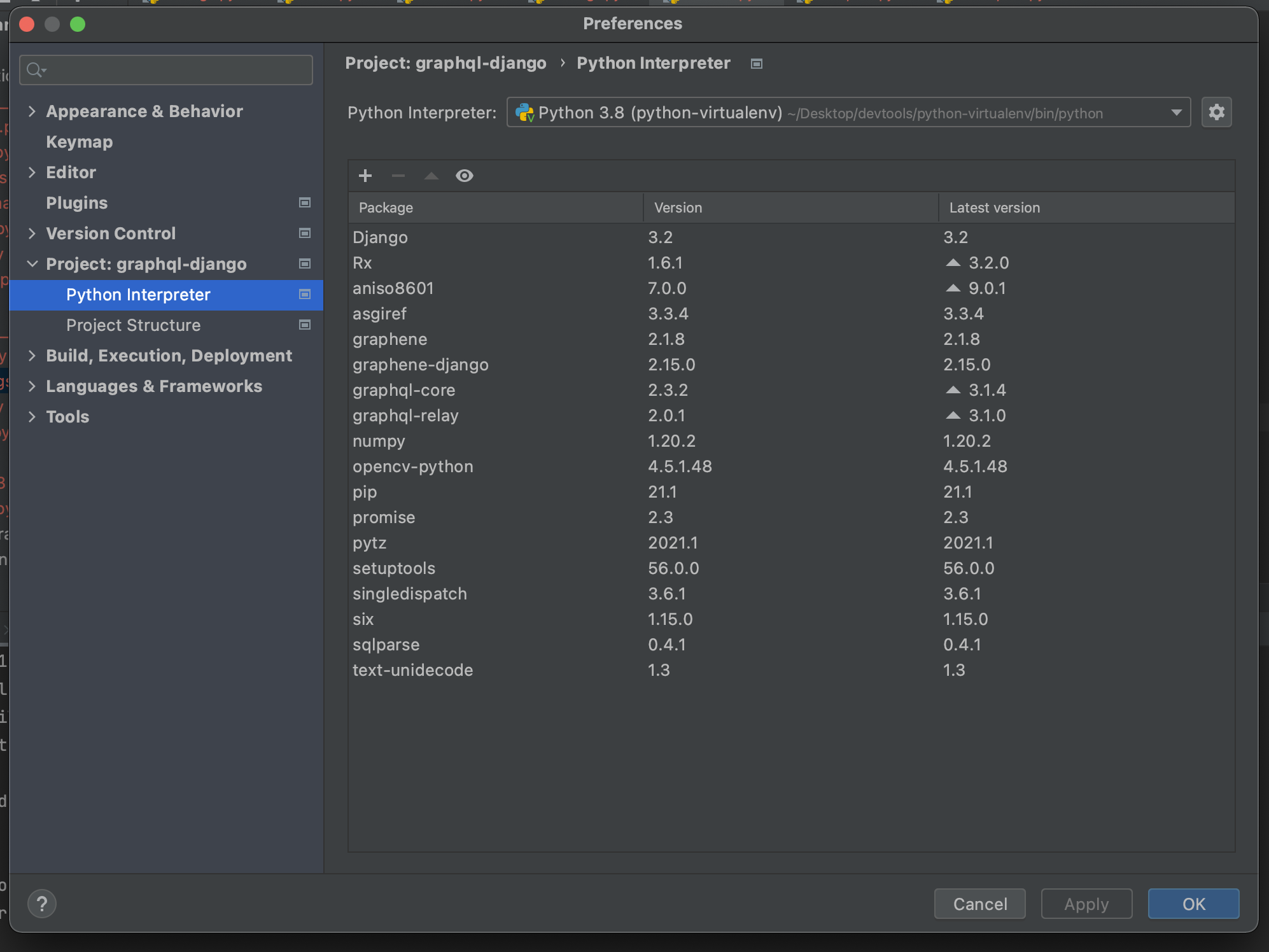The height and width of the screenshot is (952, 1269).
Task: Click project-level icon beside Plugins
Action: 305,202
